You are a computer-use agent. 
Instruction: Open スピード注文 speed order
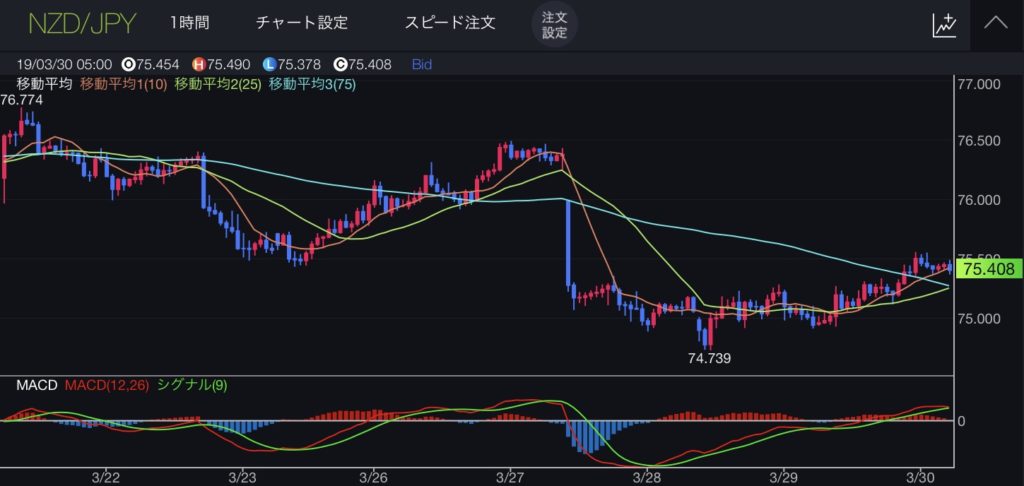click(x=450, y=23)
